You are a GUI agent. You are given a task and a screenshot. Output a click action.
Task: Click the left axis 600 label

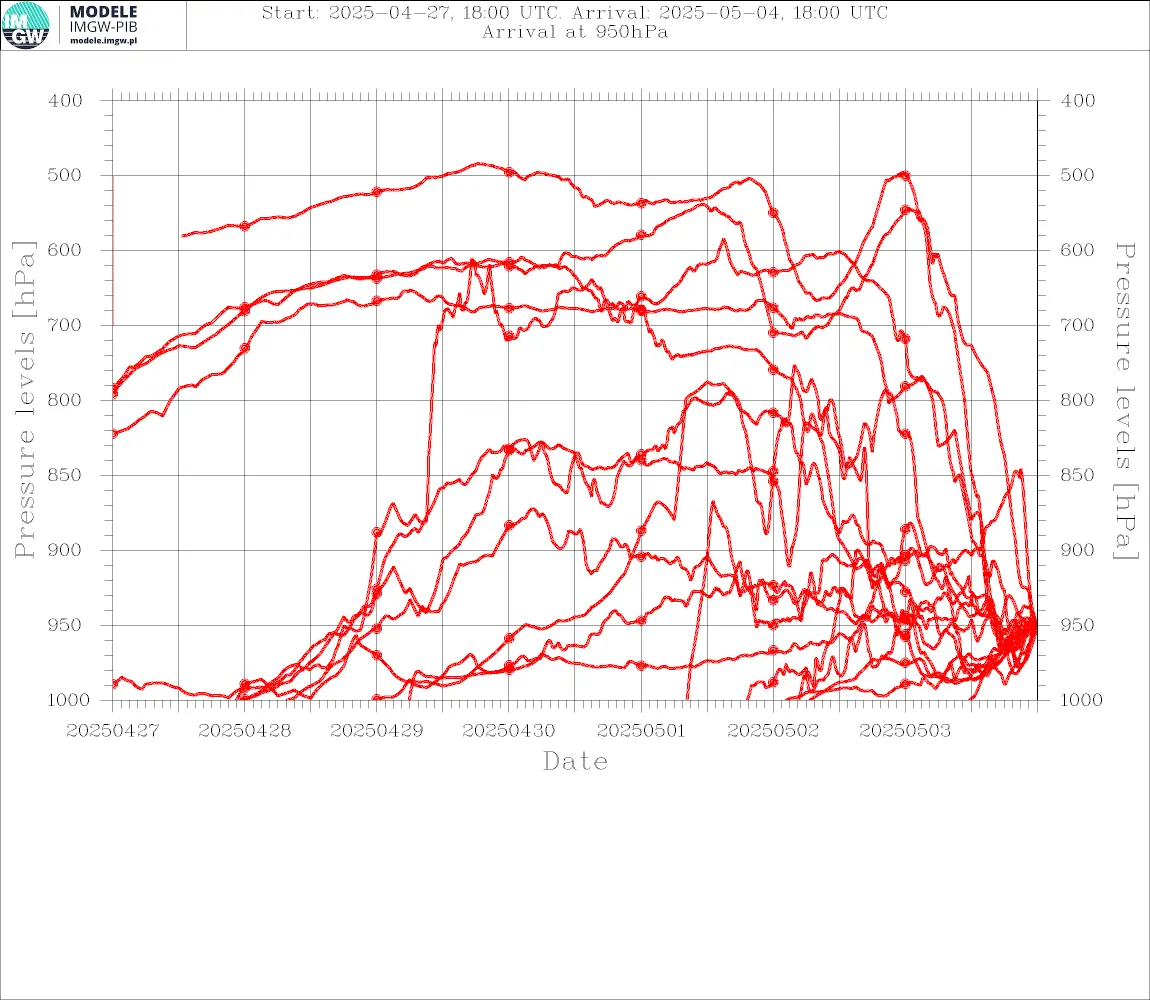(x=65, y=250)
